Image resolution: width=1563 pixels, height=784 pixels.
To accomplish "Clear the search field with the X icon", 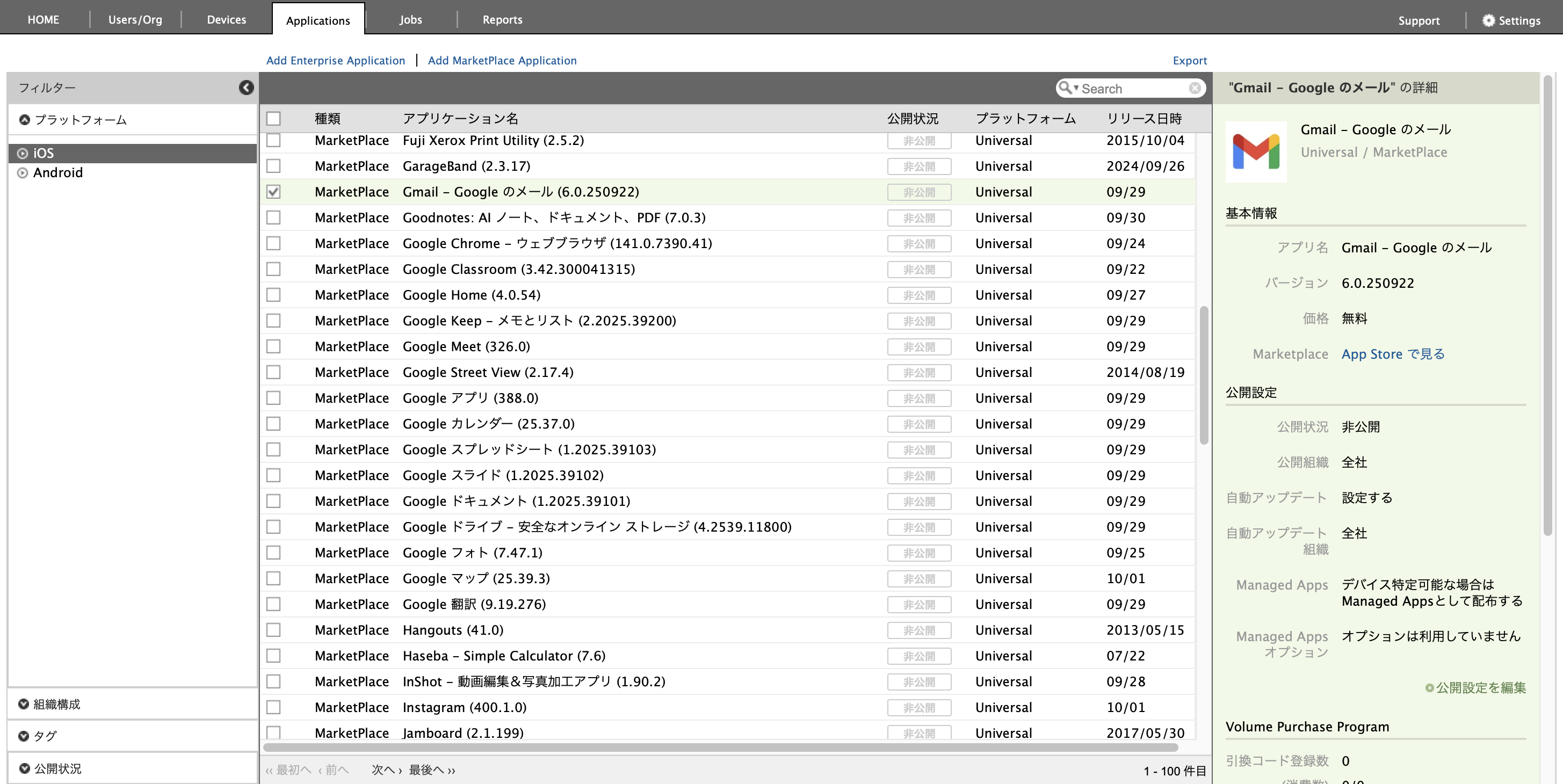I will (x=1194, y=89).
